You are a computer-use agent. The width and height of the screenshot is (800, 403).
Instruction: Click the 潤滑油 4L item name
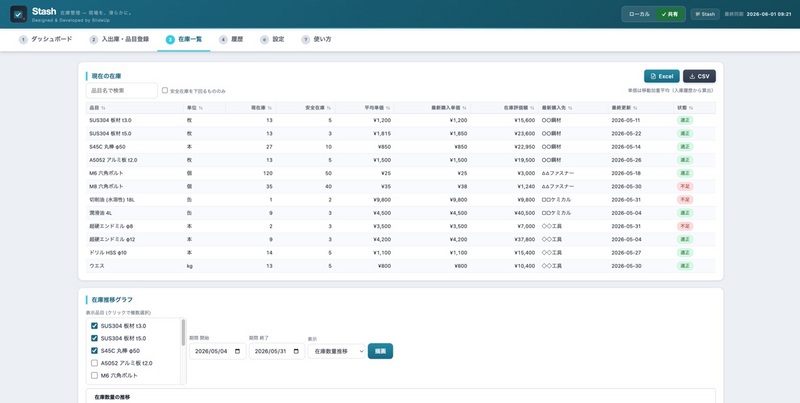(x=101, y=213)
